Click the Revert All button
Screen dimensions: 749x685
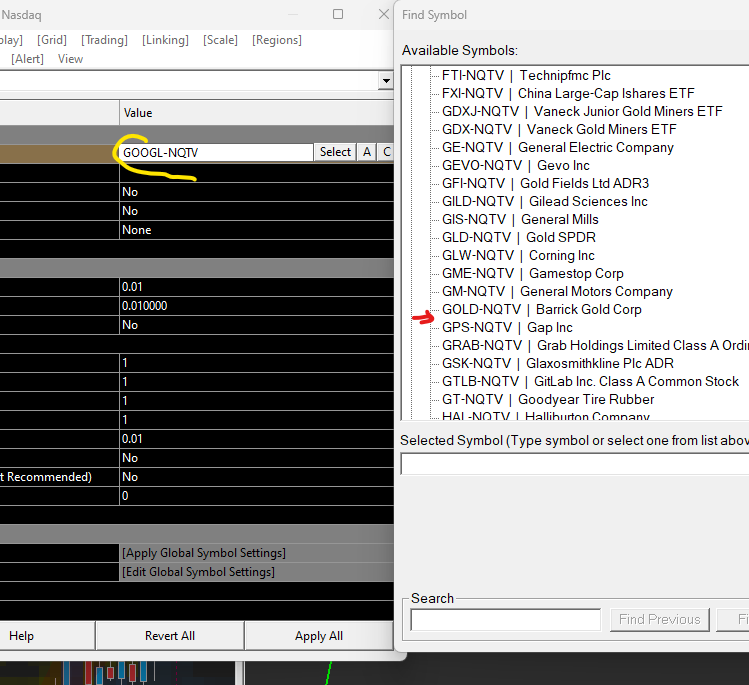170,636
